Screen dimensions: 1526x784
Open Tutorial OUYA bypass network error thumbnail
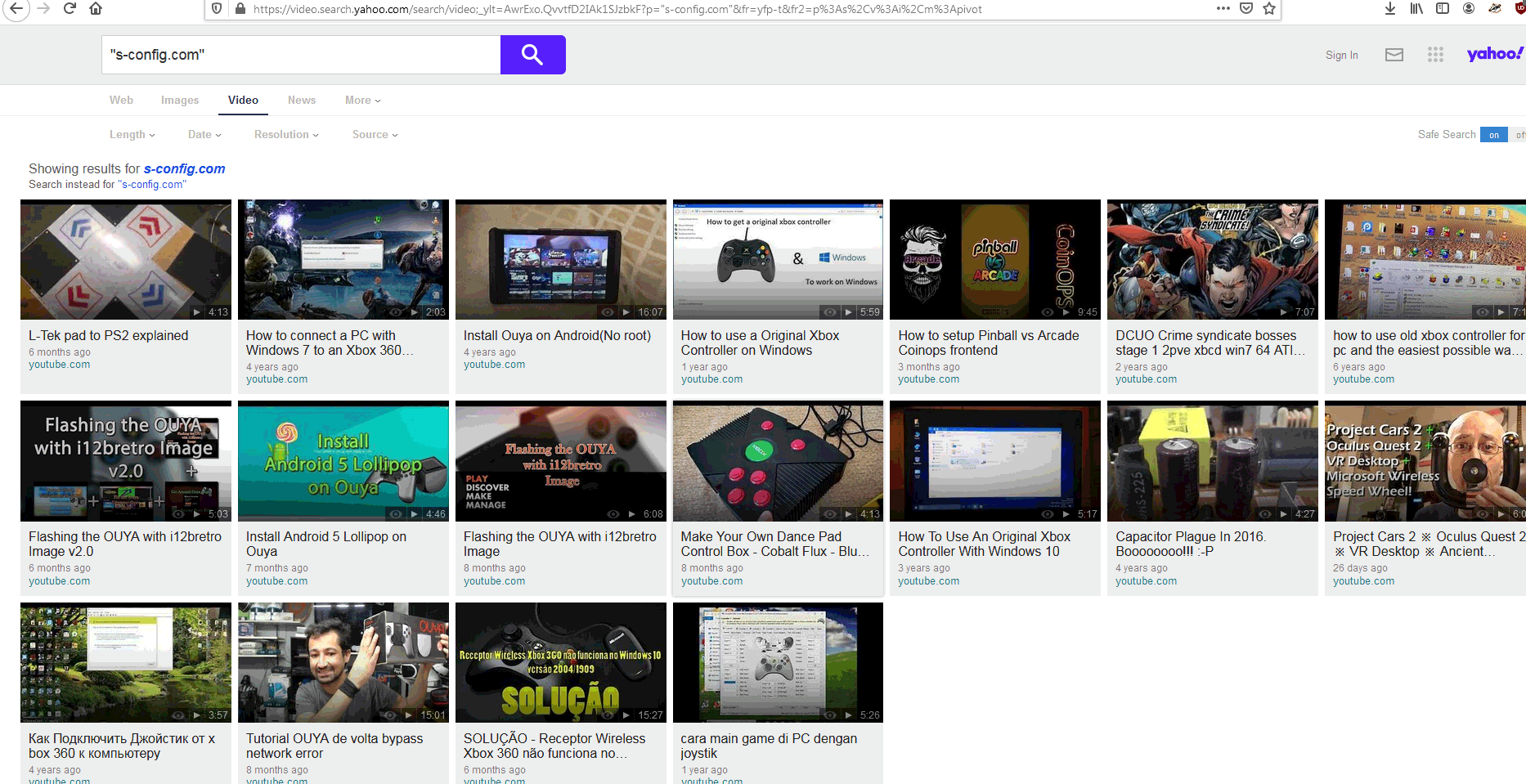343,663
